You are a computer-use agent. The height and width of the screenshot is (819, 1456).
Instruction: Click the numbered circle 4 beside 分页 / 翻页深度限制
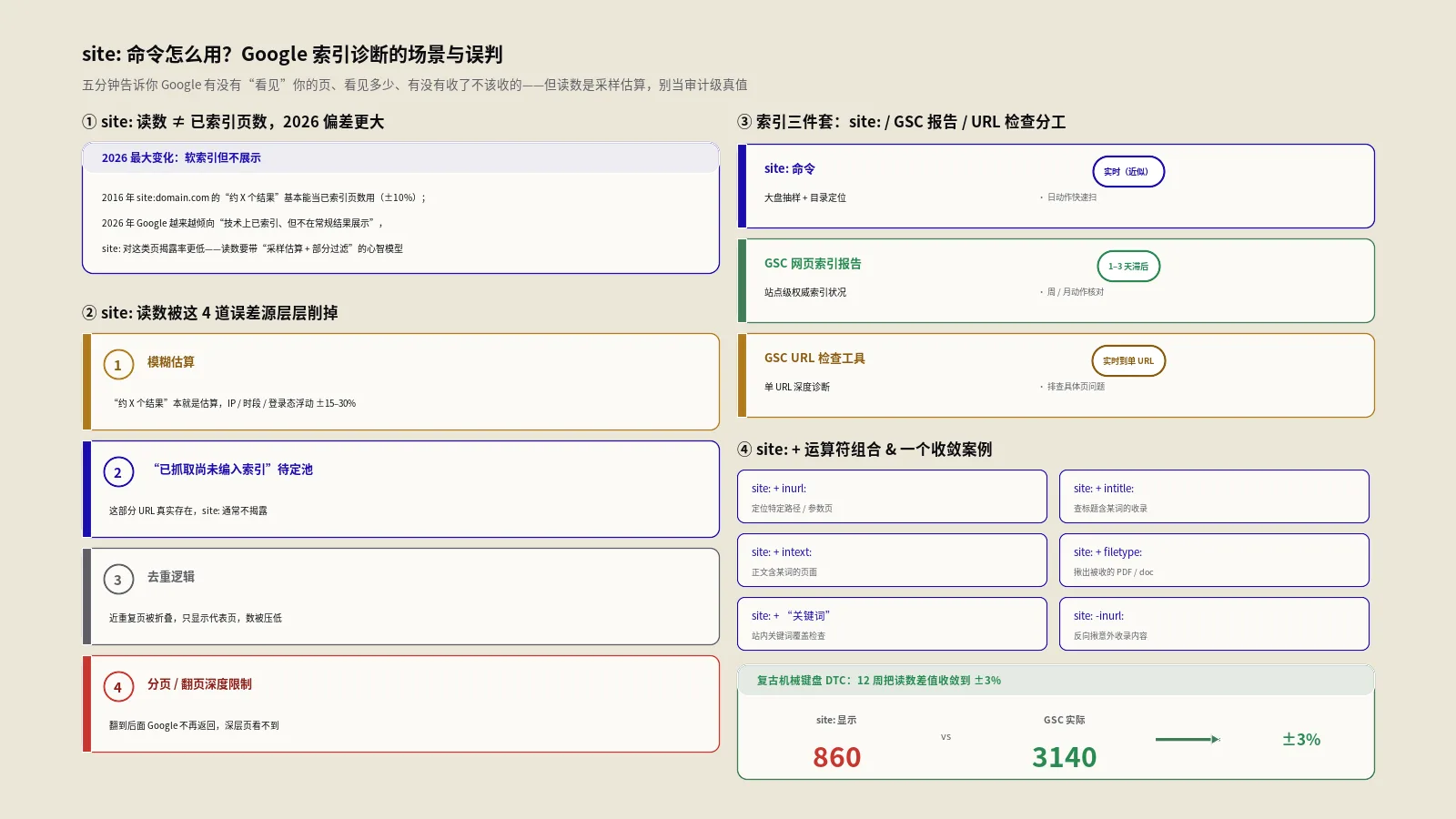tap(118, 687)
